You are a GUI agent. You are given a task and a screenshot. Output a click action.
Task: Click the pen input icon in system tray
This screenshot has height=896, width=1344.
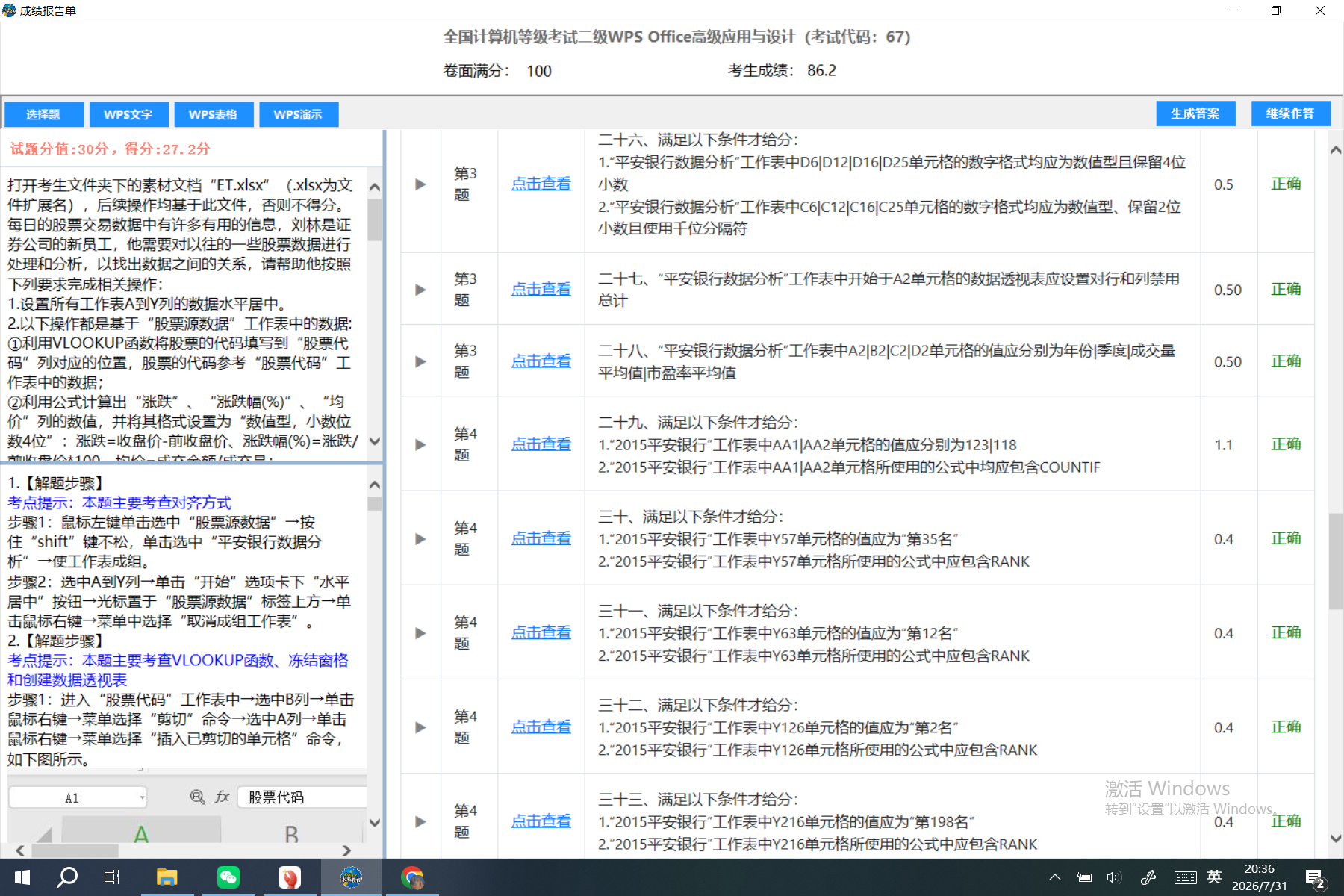pos(1148,877)
